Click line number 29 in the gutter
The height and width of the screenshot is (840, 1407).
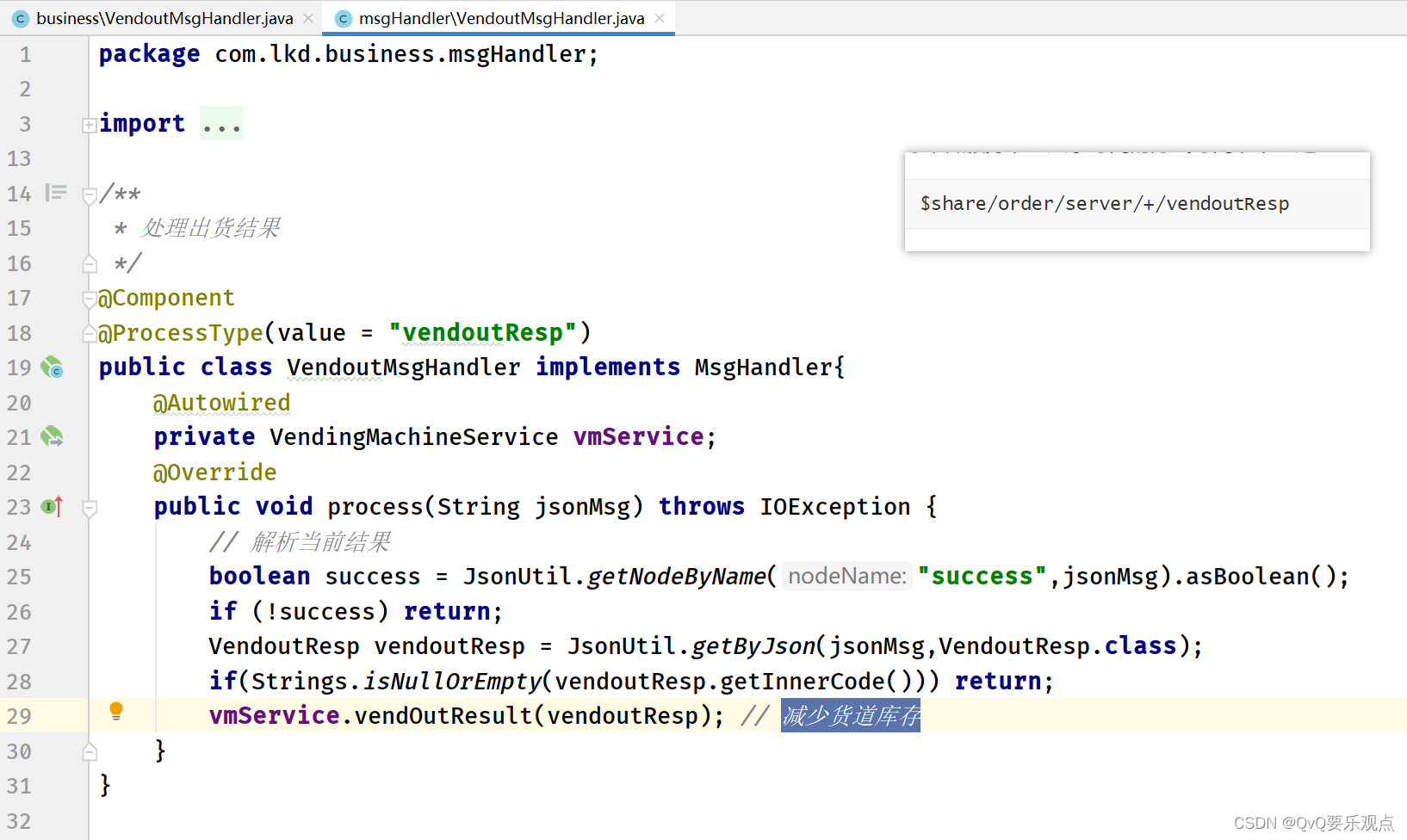click(19, 716)
